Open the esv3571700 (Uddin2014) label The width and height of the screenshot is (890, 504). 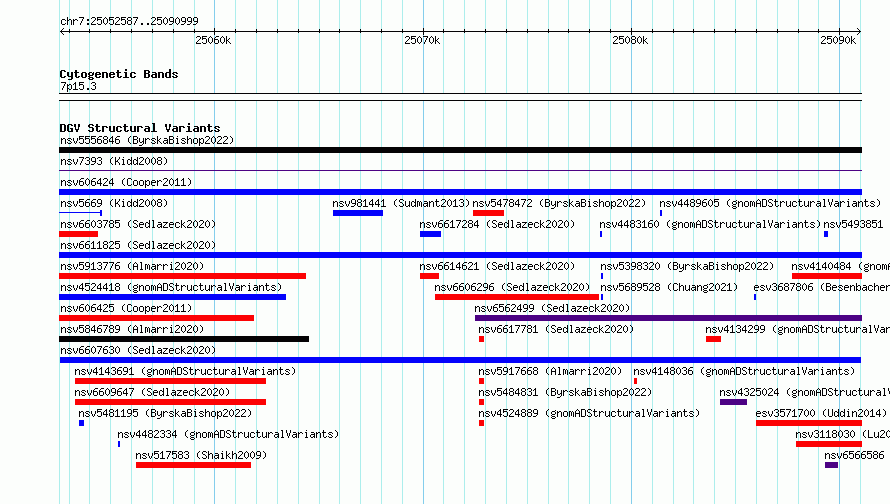pyautogui.click(x=821, y=413)
